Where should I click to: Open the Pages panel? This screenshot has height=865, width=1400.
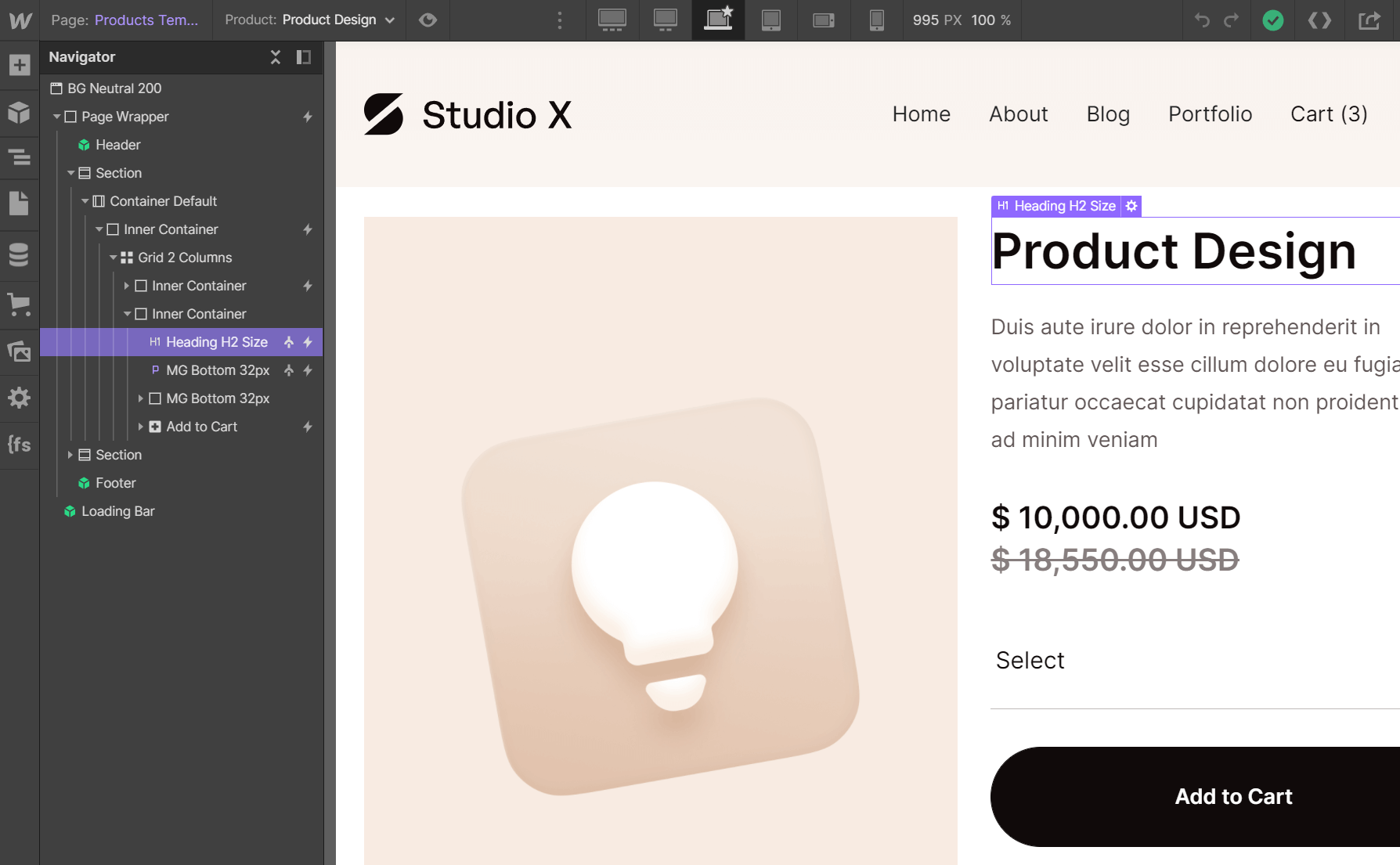pos(20,204)
